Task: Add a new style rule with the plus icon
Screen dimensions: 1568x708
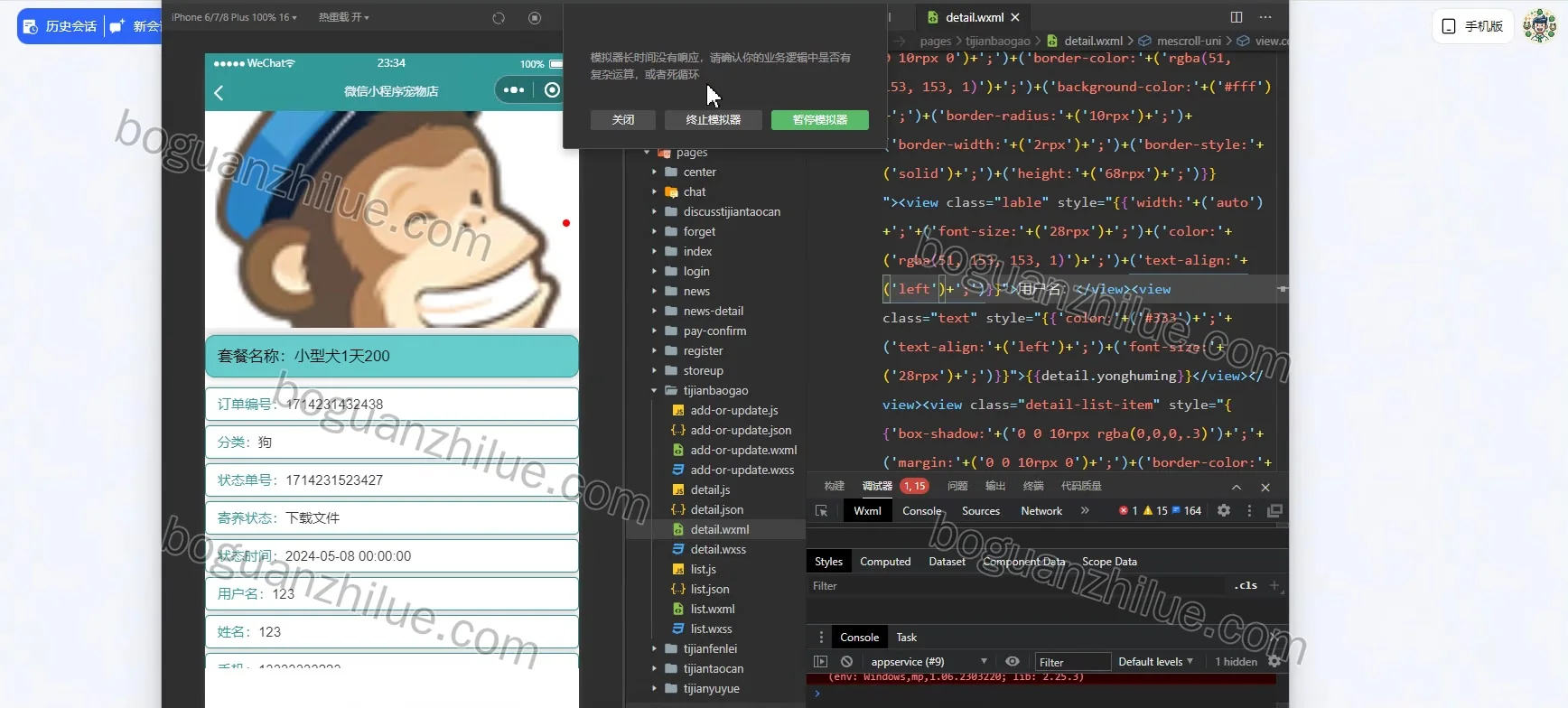Action: point(1274,585)
